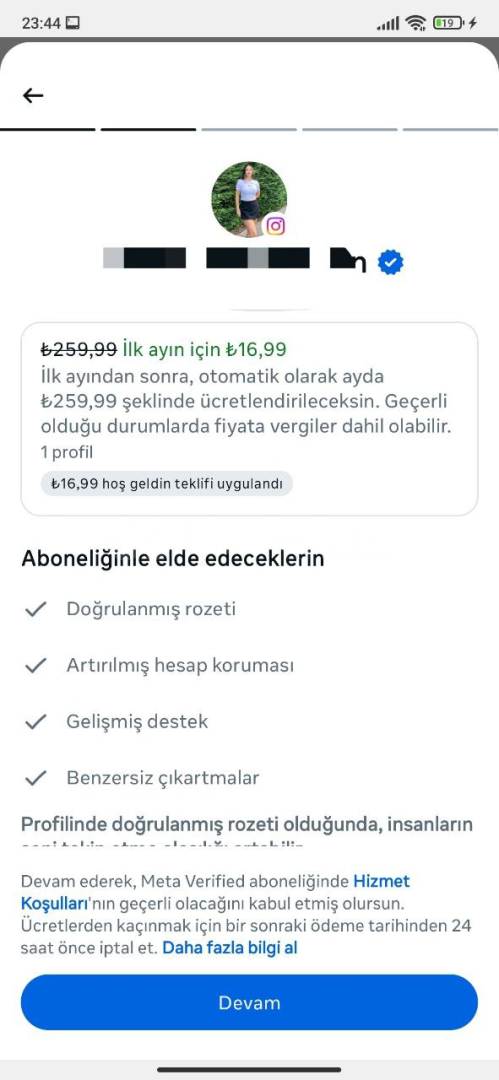Viewport: 499px width, 1080px height.
Task: Tap the hoş geldin teklifi uygulandı chip
Action: click(167, 484)
